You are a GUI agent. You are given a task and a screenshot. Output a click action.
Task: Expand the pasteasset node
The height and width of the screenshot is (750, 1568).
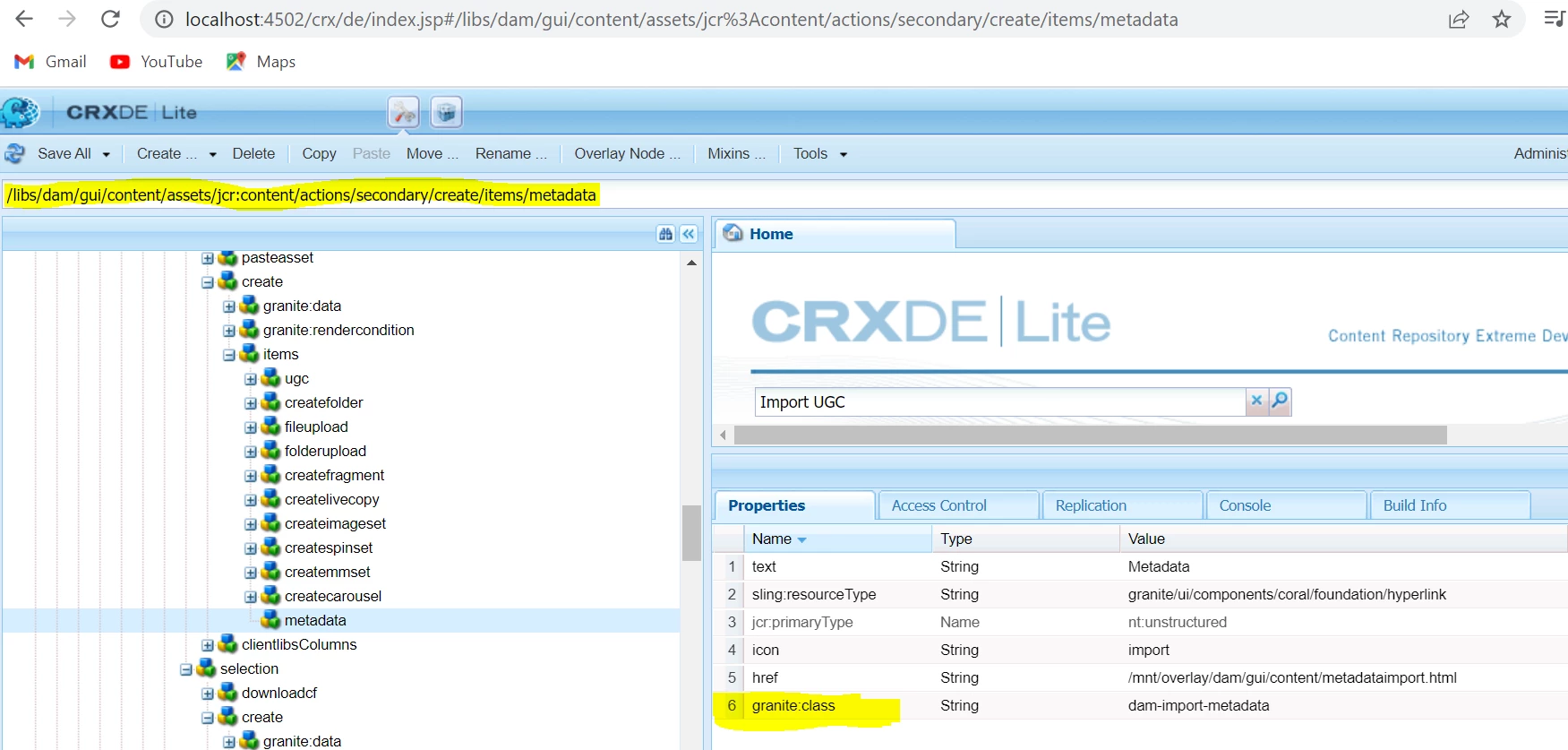208,258
